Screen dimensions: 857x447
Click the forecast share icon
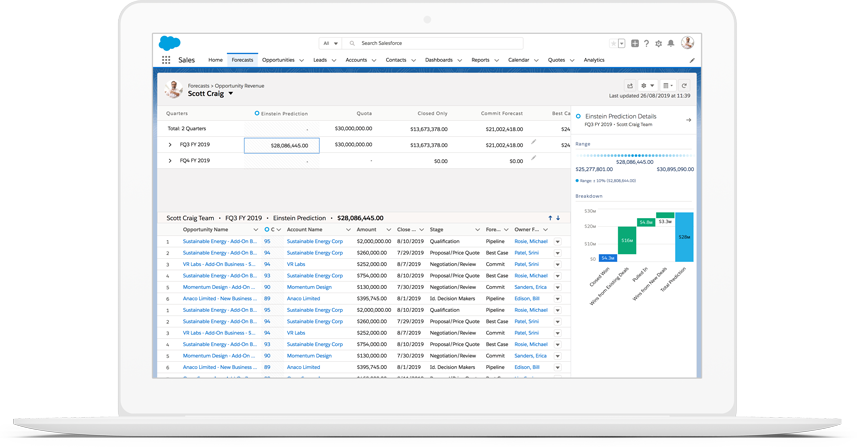click(x=630, y=85)
